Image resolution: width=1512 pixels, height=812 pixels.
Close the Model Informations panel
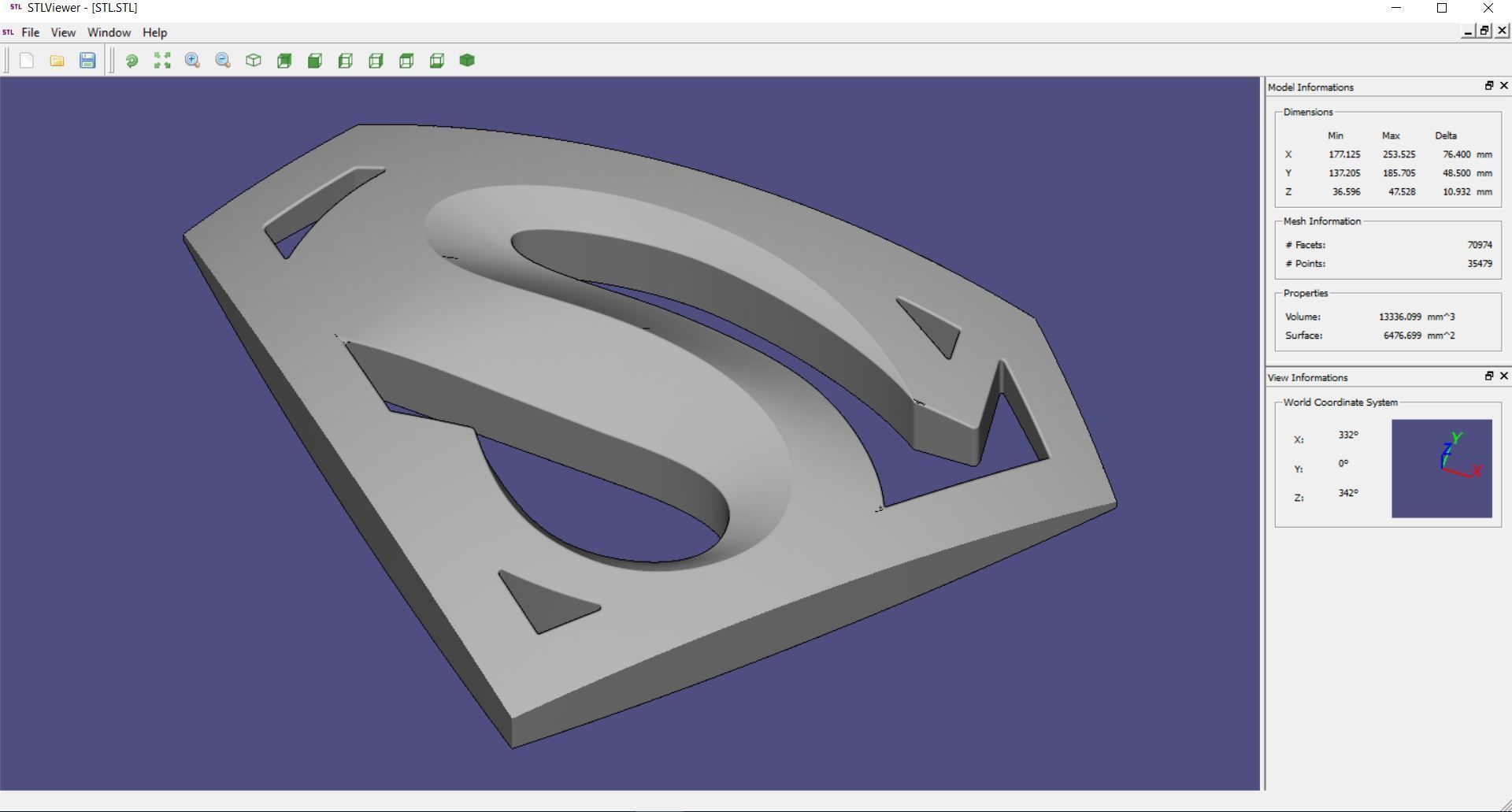point(1504,86)
